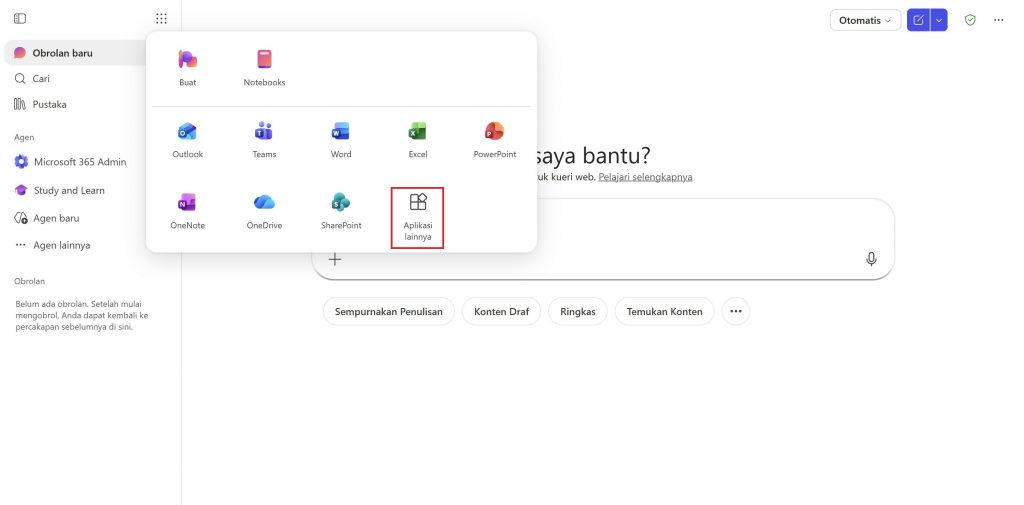The width and height of the screenshot is (1024, 505).
Task: Open the top-right more options menu
Action: click(x=999, y=20)
